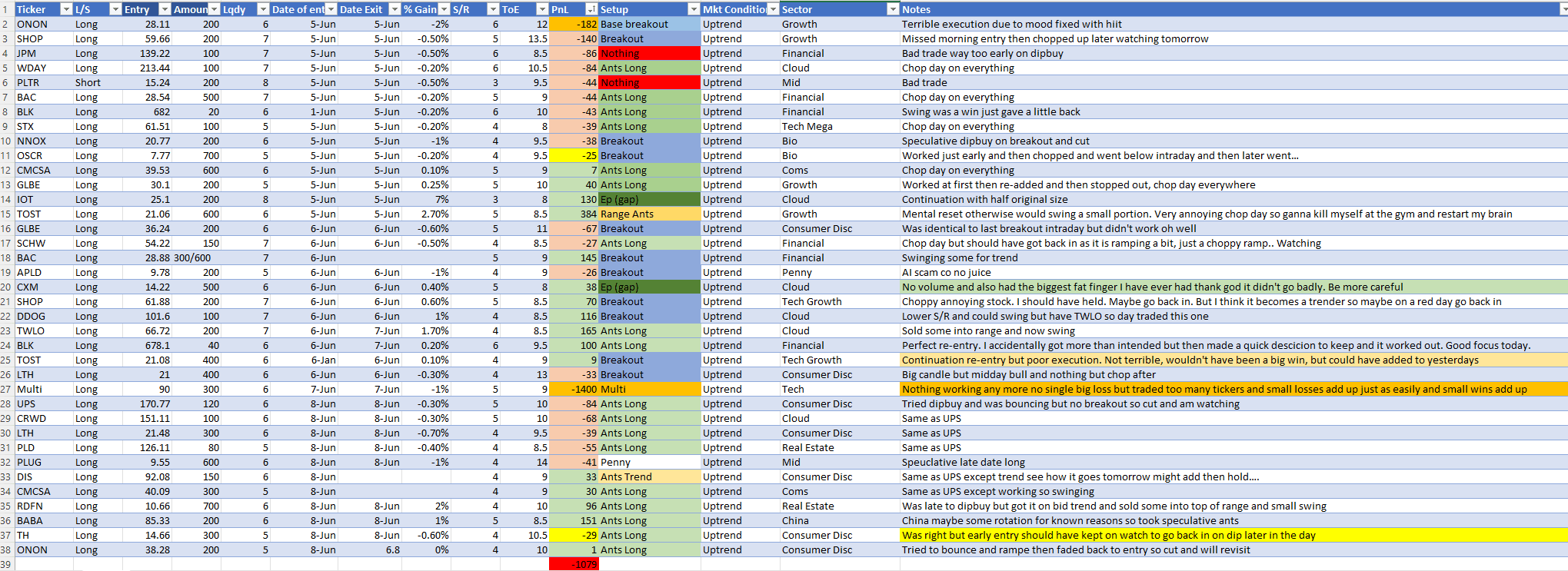
Task: Open the % Gain filter dropdown
Action: point(444,9)
